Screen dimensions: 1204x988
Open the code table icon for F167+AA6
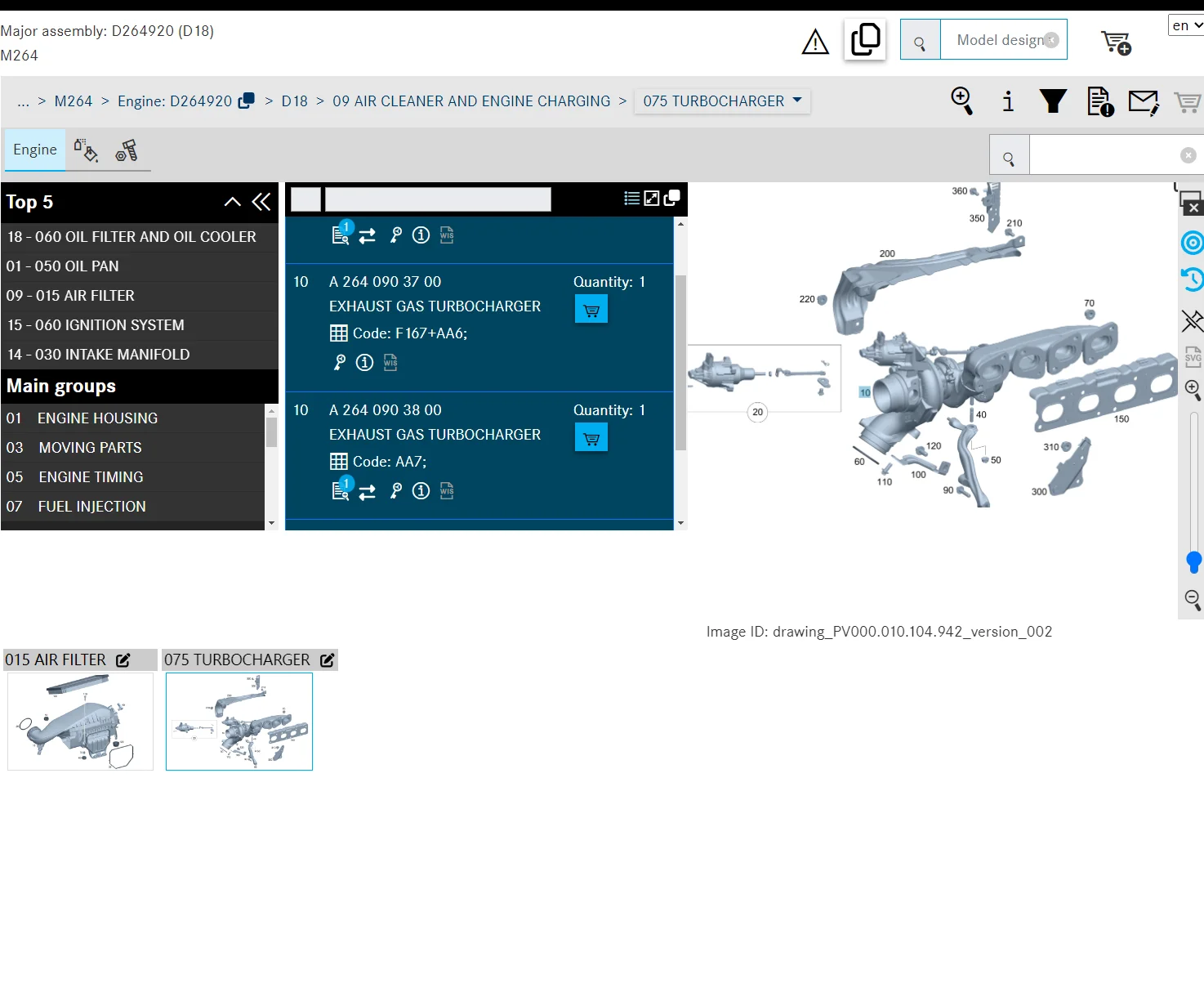pyautogui.click(x=338, y=333)
